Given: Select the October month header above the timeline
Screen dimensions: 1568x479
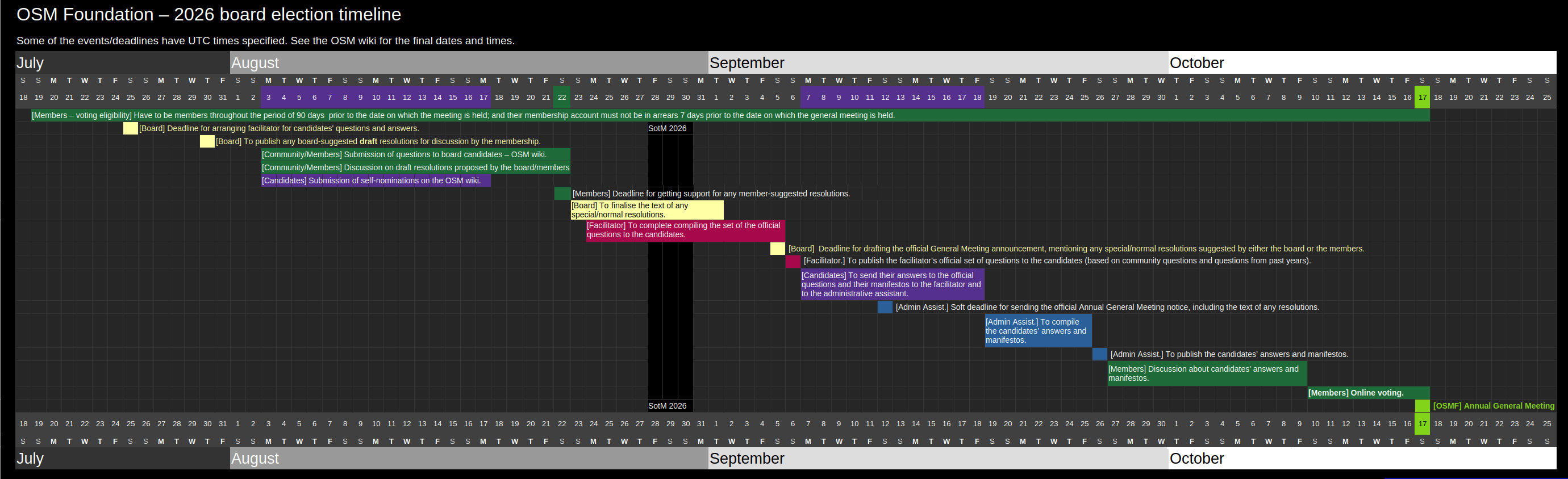Looking at the screenshot, I should tap(1362, 62).
